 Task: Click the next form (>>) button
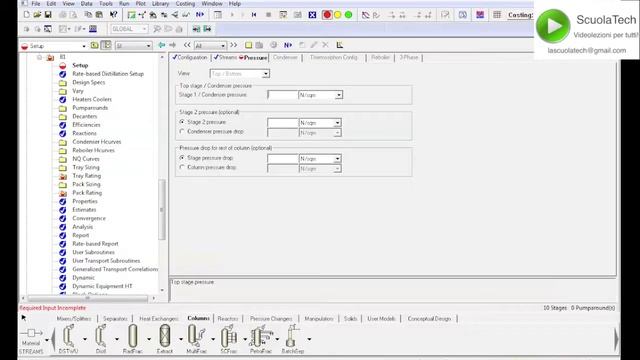[233, 45]
